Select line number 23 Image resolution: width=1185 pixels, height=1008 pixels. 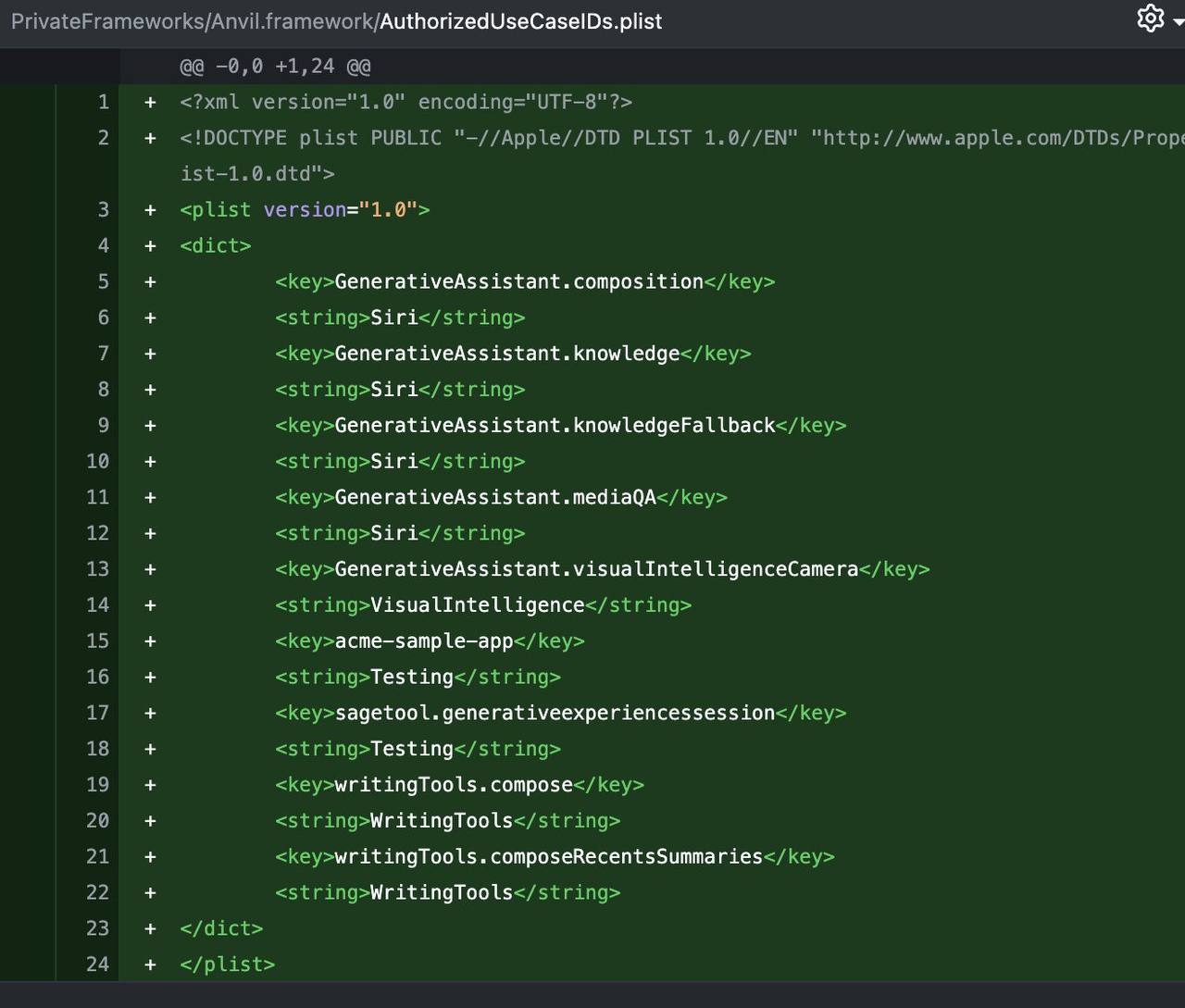(97, 928)
